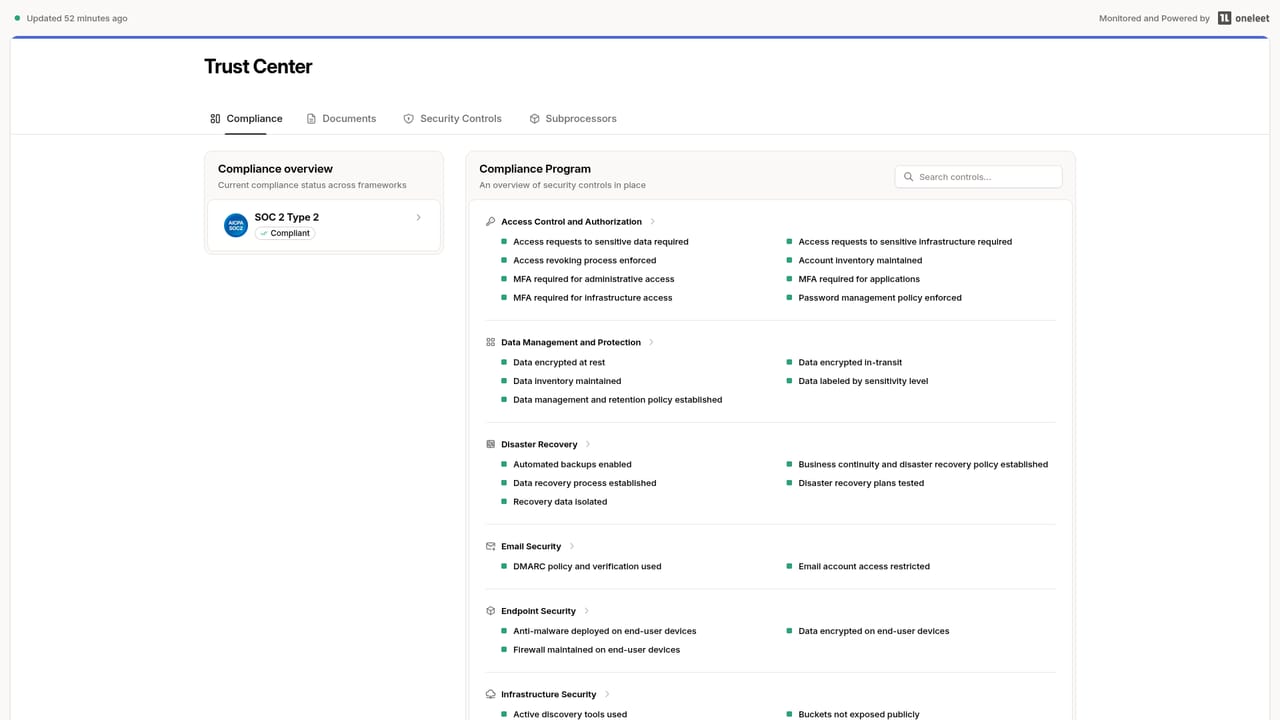
Task: Click the grid icon beside Data Management
Action: point(490,342)
